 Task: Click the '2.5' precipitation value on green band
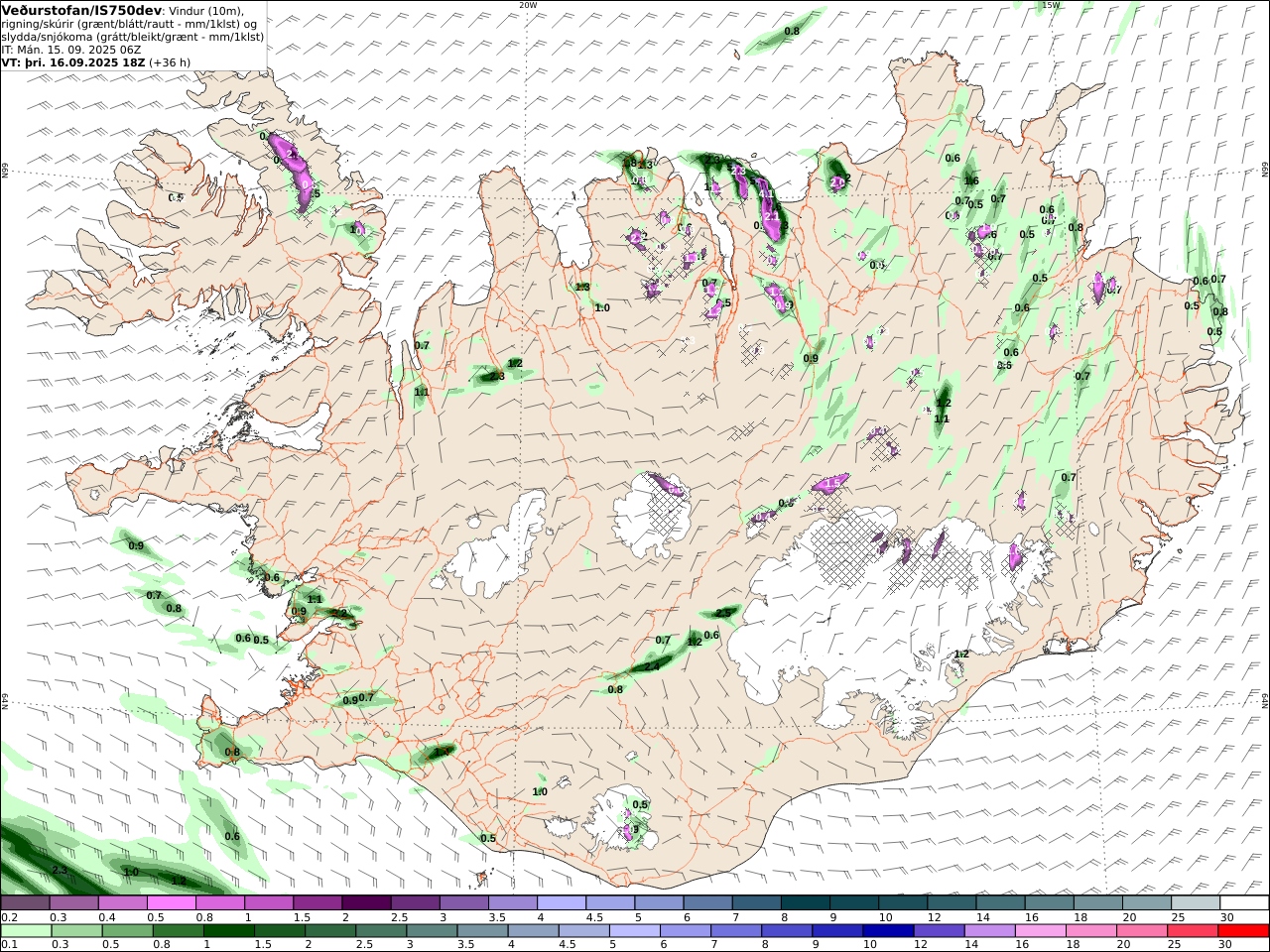(x=723, y=613)
